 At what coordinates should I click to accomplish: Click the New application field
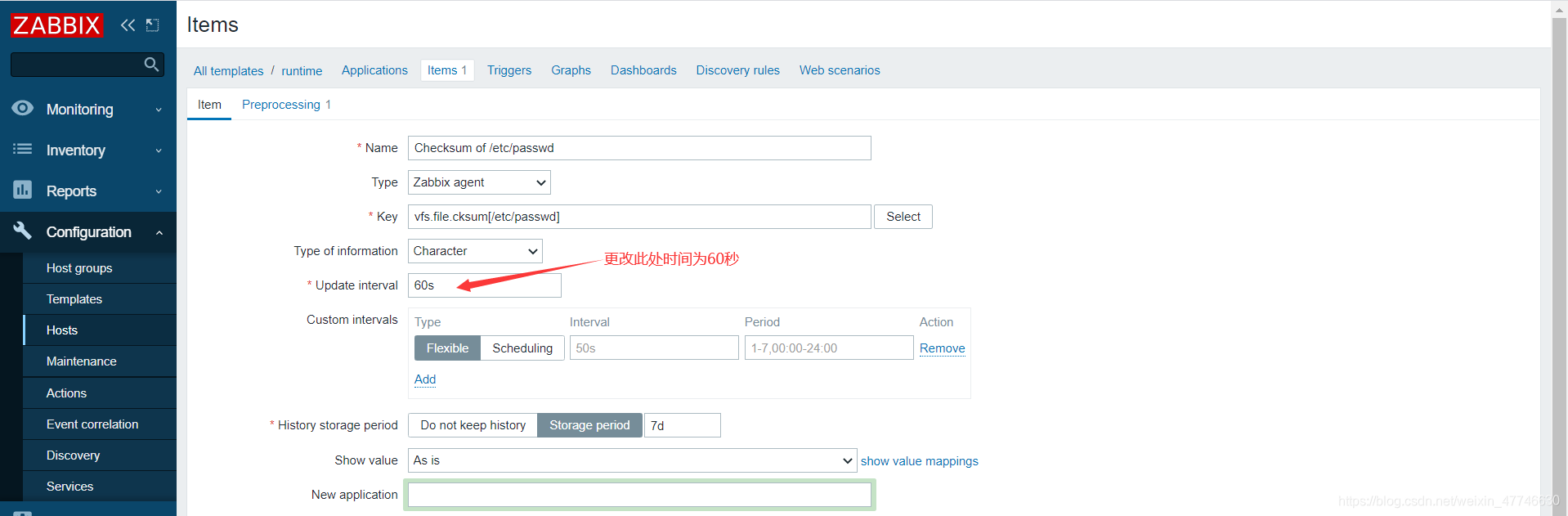tap(639, 495)
